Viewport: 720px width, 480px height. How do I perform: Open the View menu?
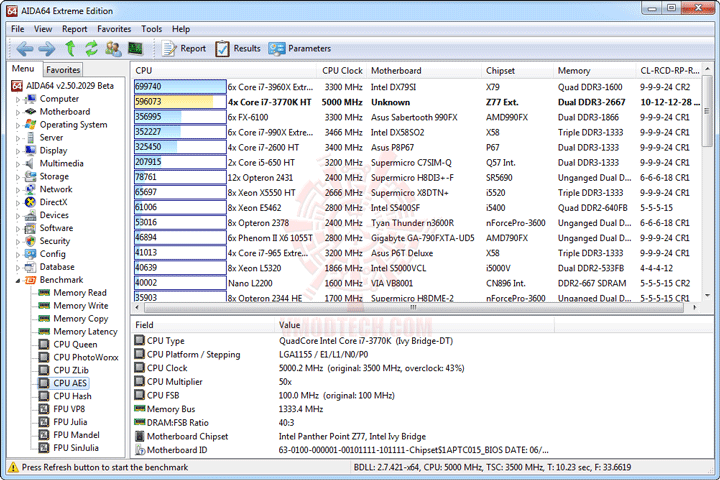point(43,29)
